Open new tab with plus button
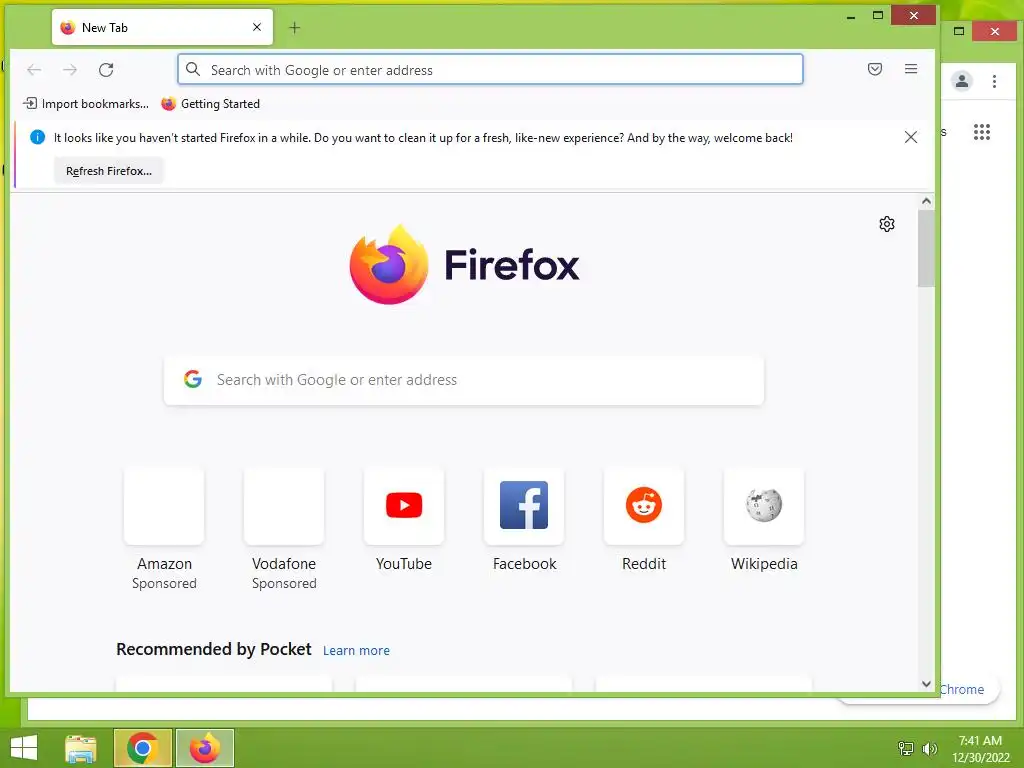This screenshot has width=1024, height=768. pyautogui.click(x=295, y=27)
